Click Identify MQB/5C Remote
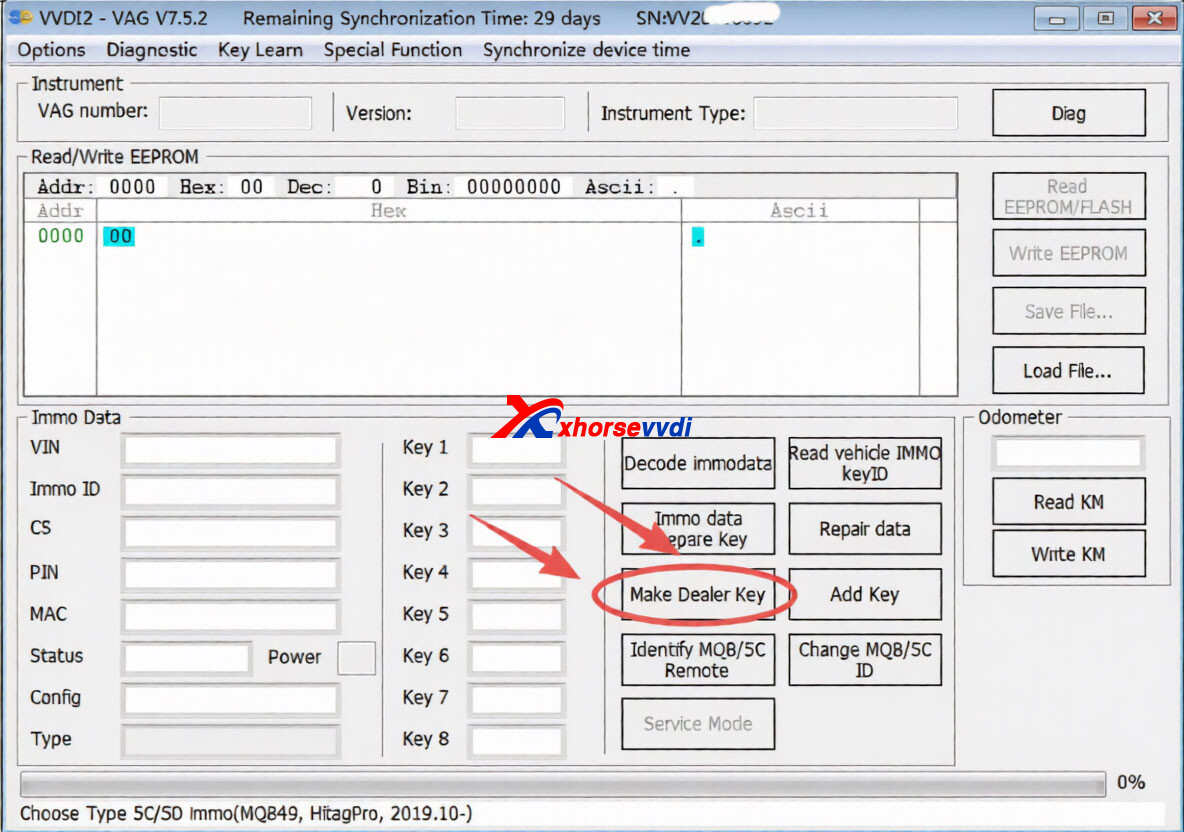The height and width of the screenshot is (832, 1184). click(697, 659)
